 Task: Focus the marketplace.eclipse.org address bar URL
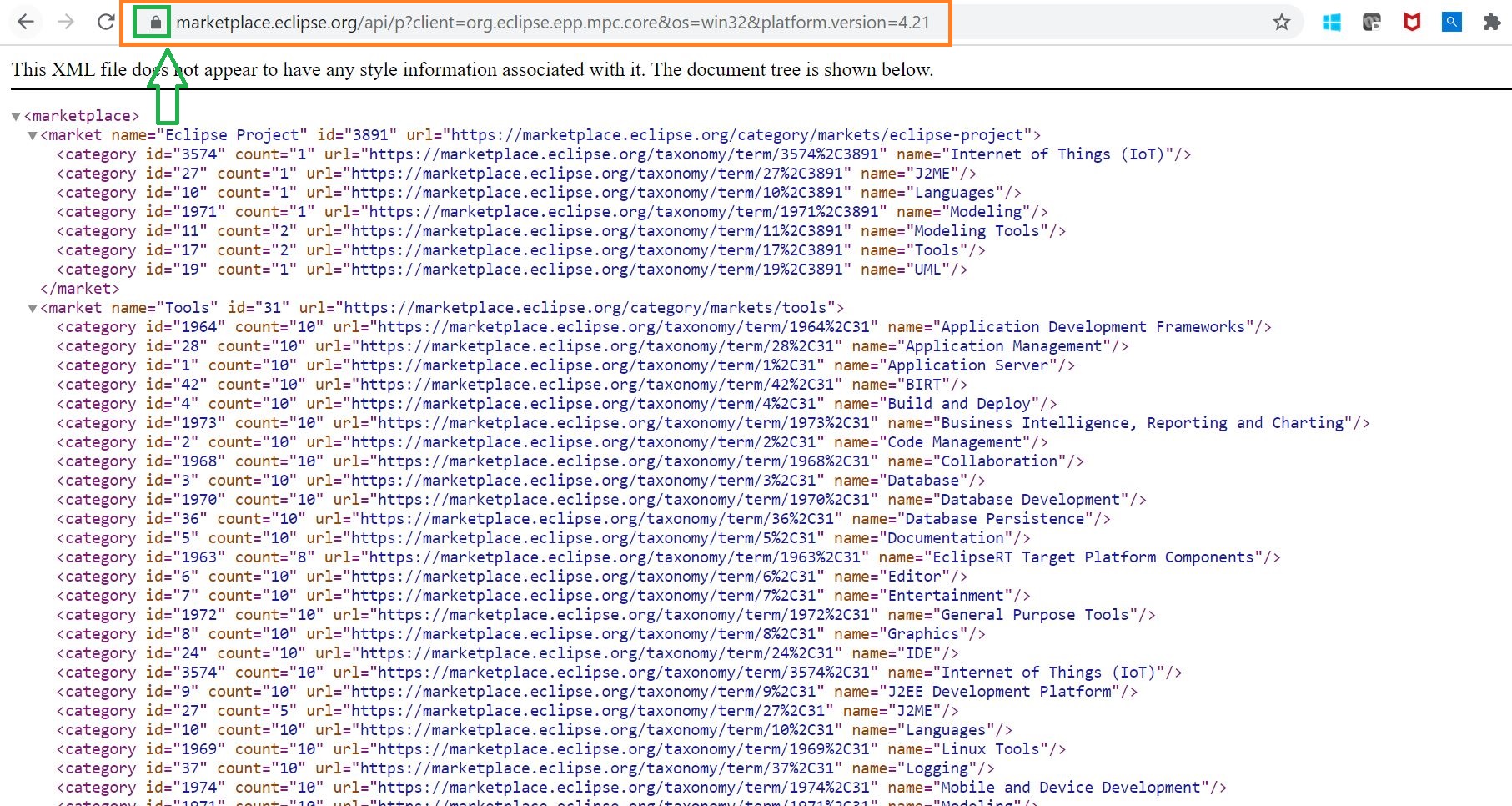pyautogui.click(x=552, y=23)
